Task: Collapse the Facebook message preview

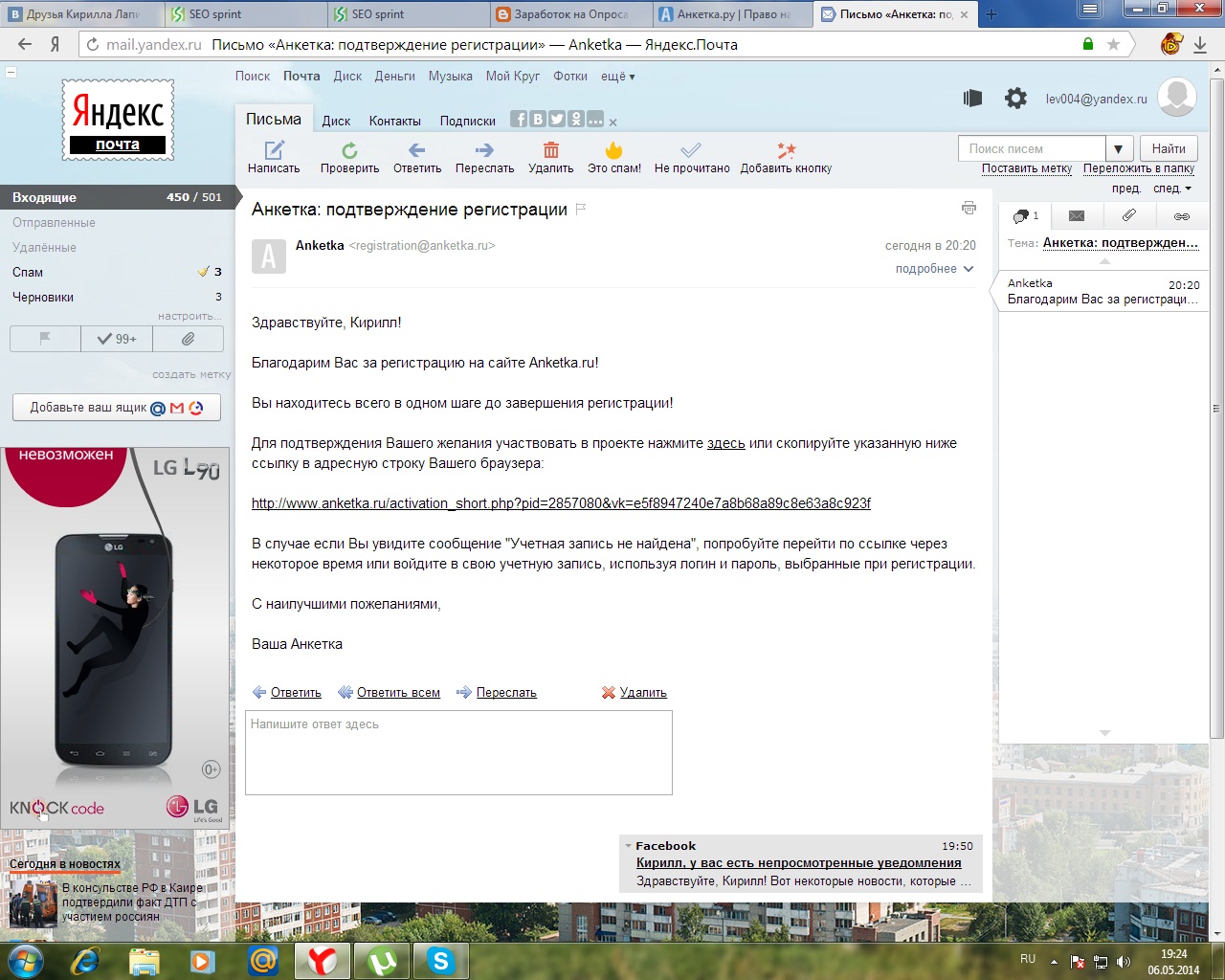Action: pyautogui.click(x=628, y=846)
